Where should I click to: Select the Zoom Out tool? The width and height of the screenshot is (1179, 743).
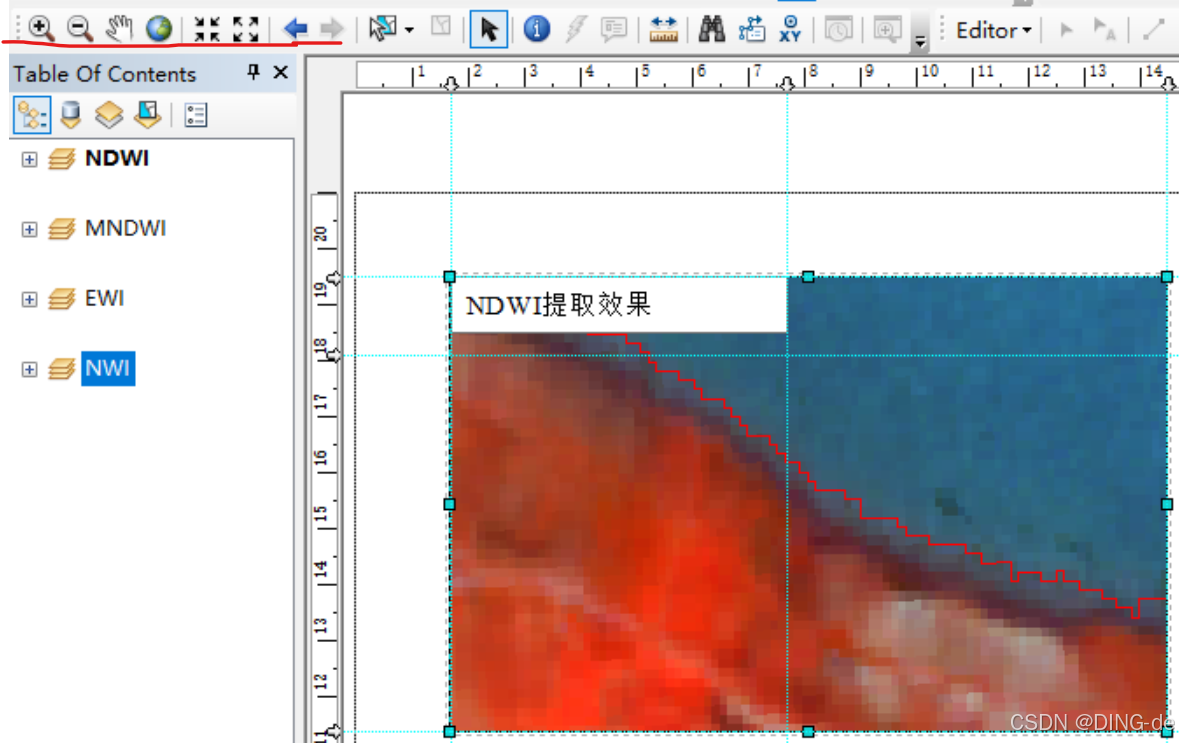point(79,29)
